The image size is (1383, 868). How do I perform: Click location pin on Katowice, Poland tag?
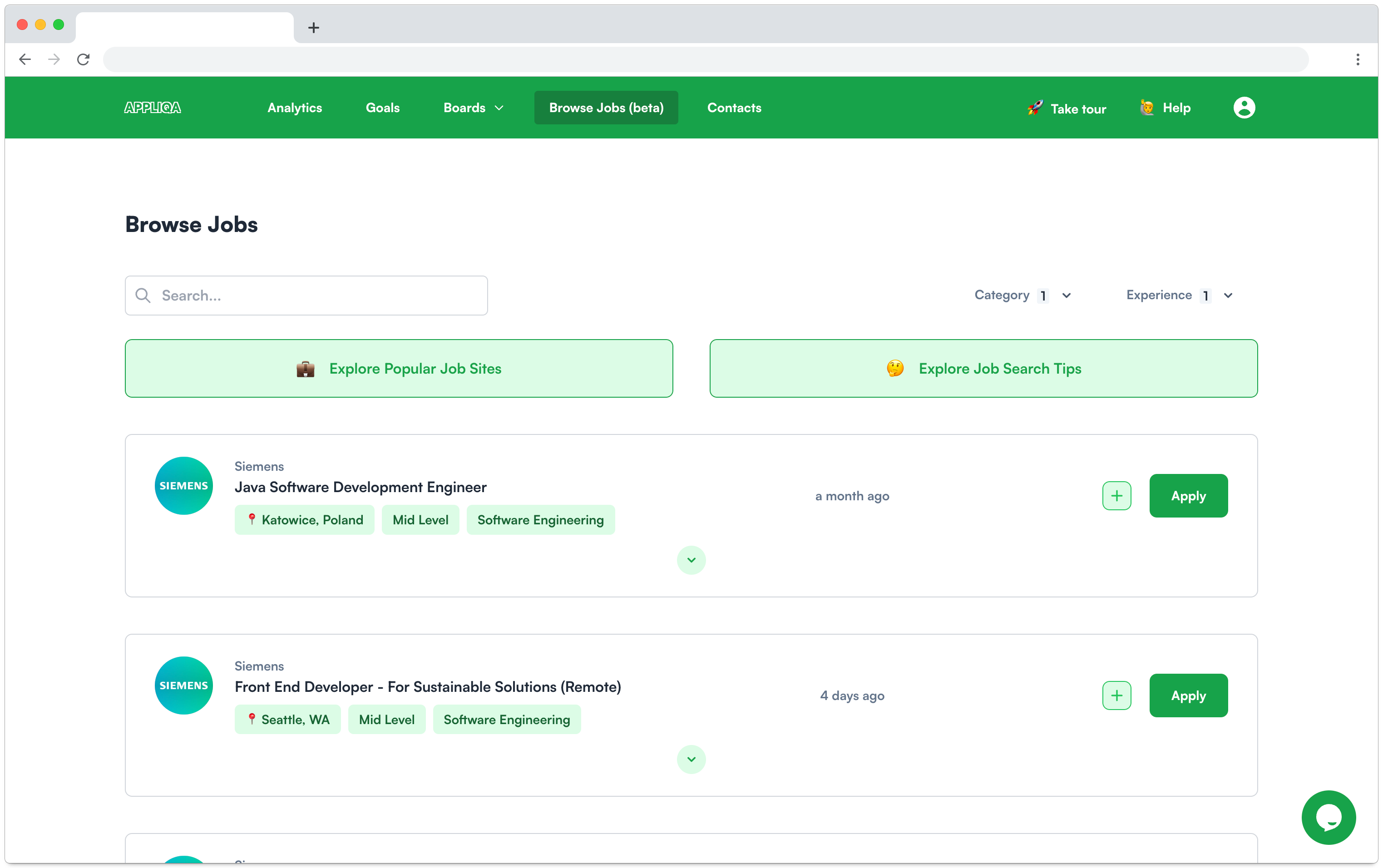pos(252,519)
